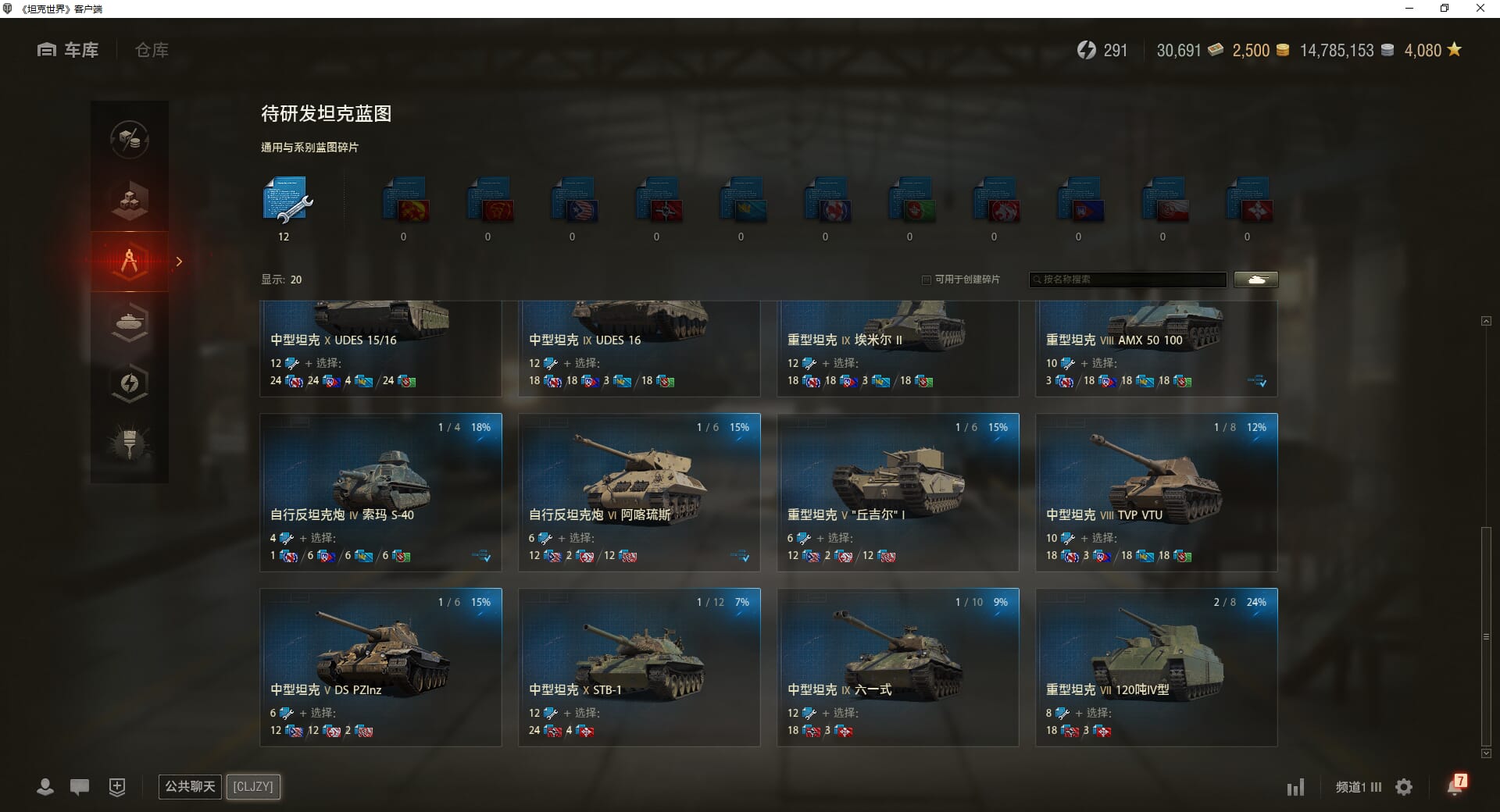Open the stacked blocks storage sidebar icon
This screenshot has width=1500, height=812.
tap(130, 201)
